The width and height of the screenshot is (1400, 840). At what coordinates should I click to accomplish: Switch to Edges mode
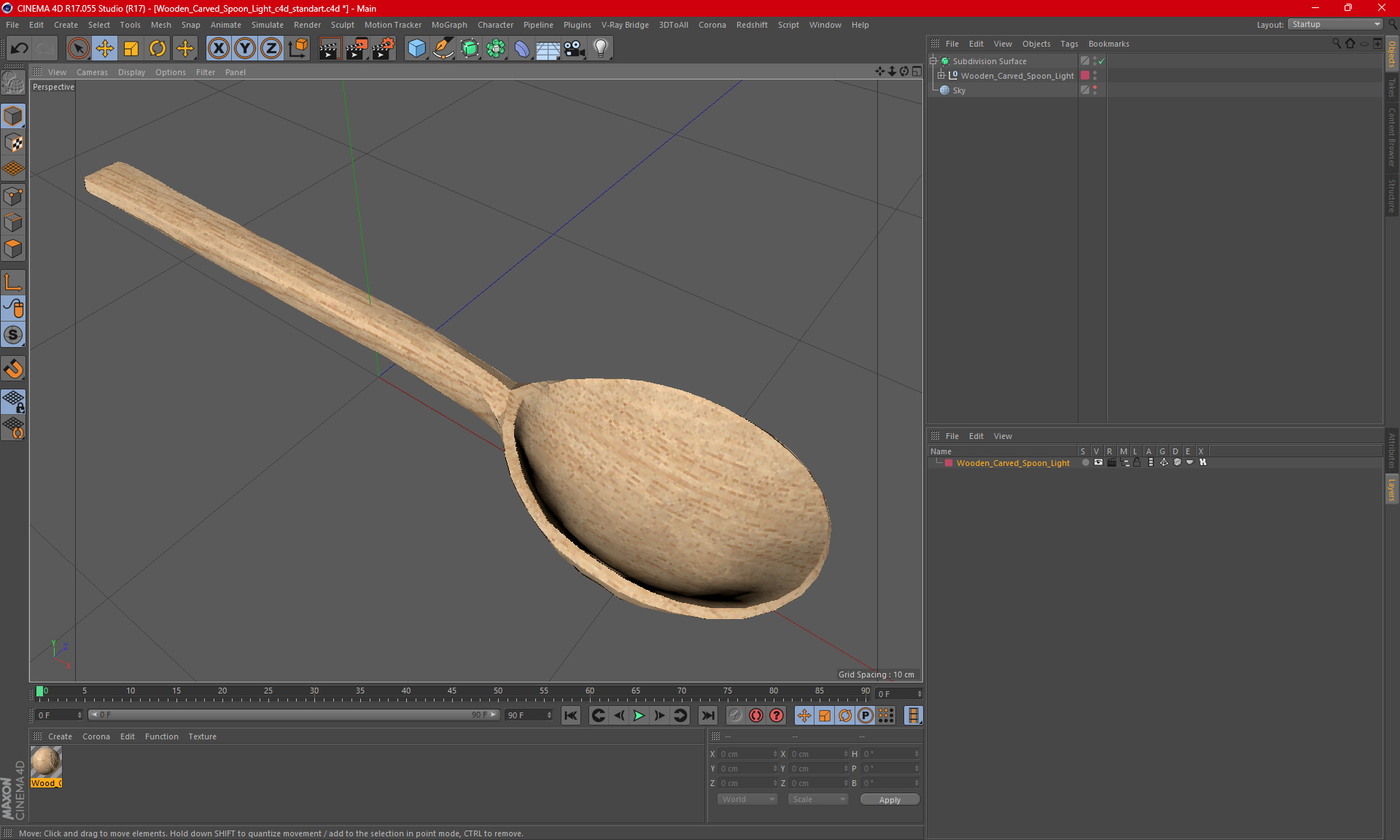click(13, 222)
